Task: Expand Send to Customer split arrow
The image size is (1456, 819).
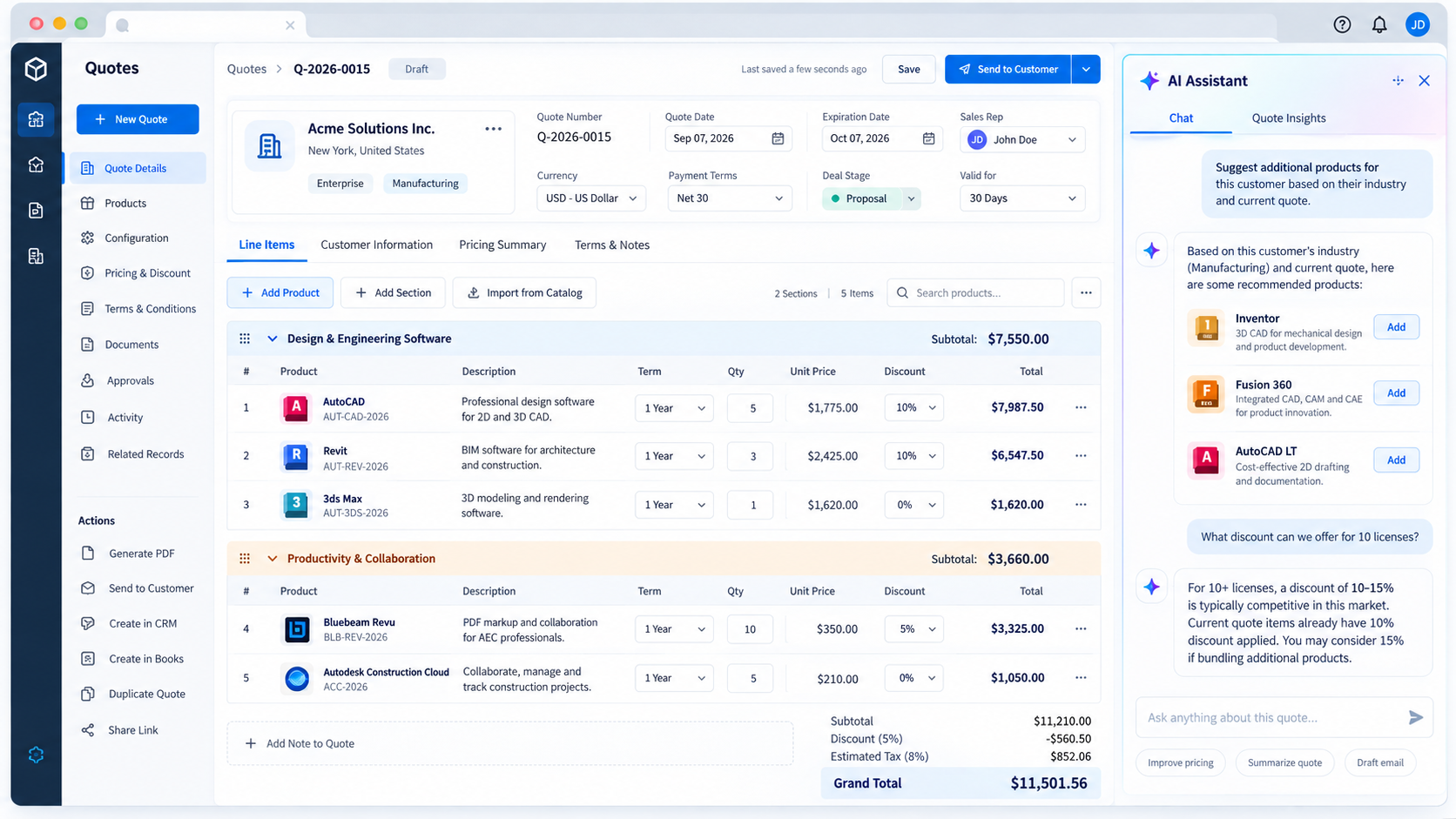Action: (1086, 69)
